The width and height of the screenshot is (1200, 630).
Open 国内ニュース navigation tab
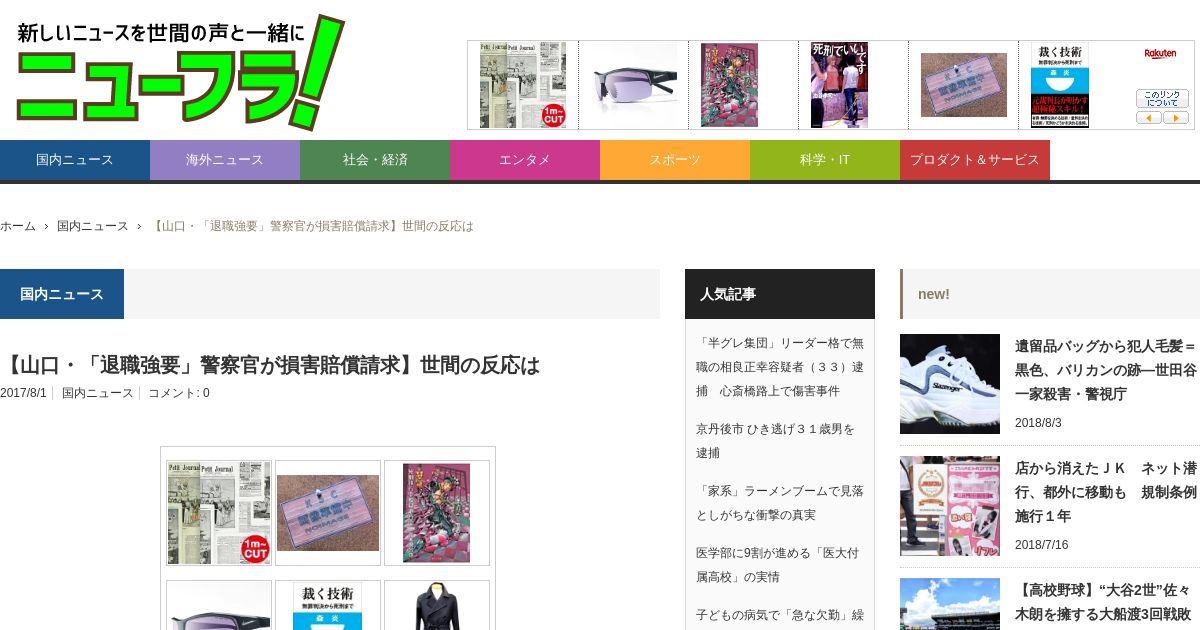click(75, 160)
